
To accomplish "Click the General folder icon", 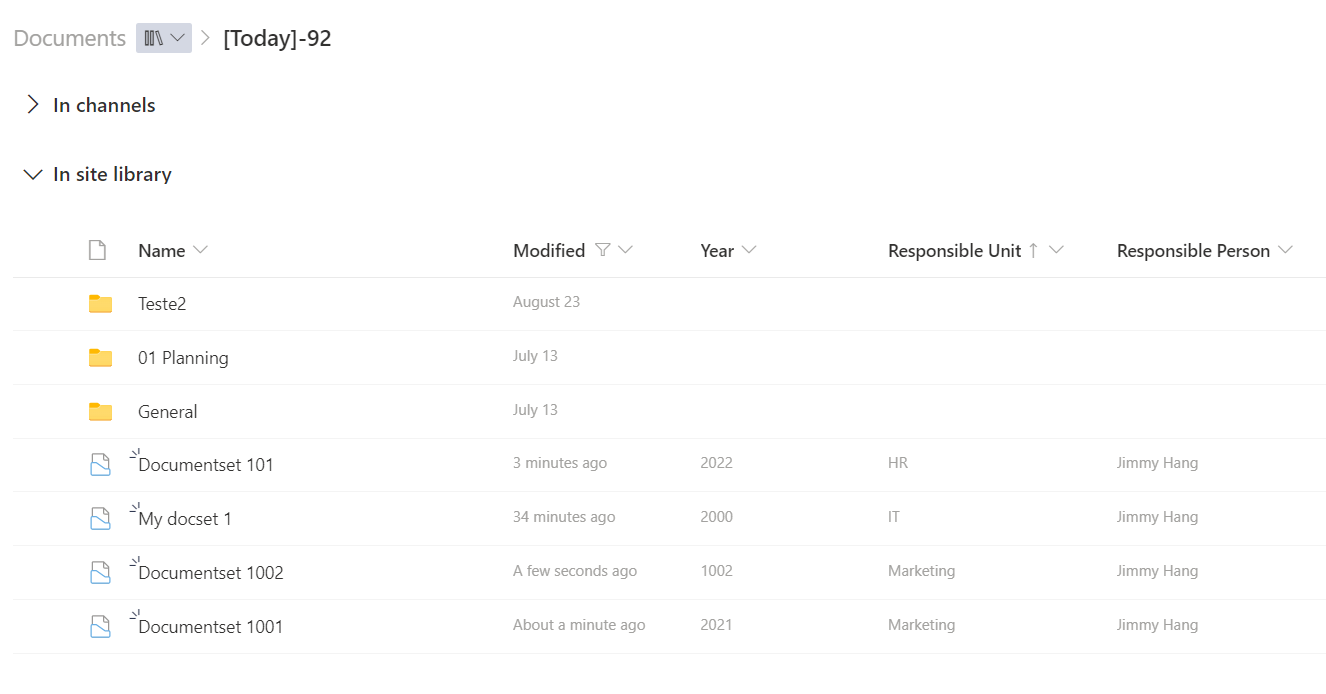I will coord(100,412).
